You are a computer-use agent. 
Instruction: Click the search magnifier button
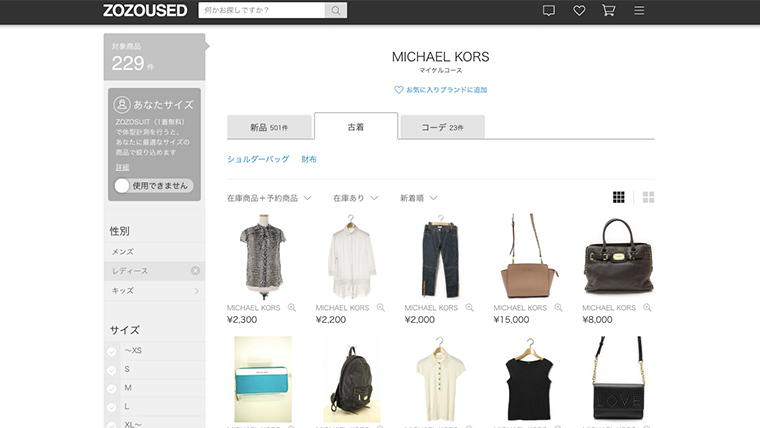336,10
